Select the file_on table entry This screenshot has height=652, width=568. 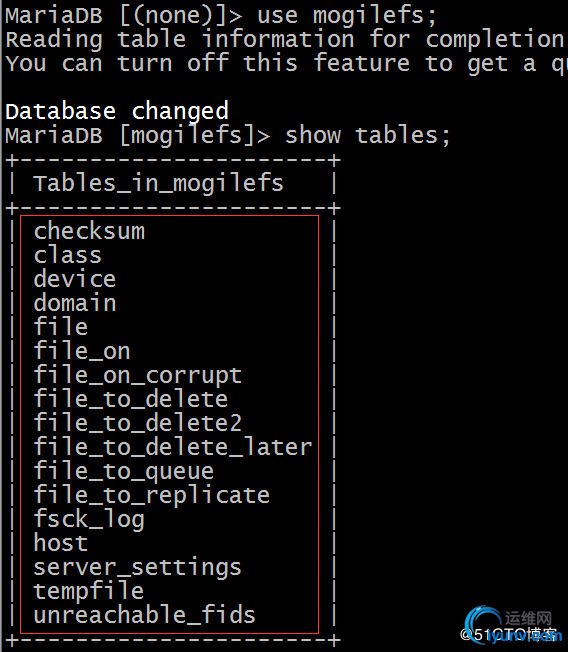point(82,351)
